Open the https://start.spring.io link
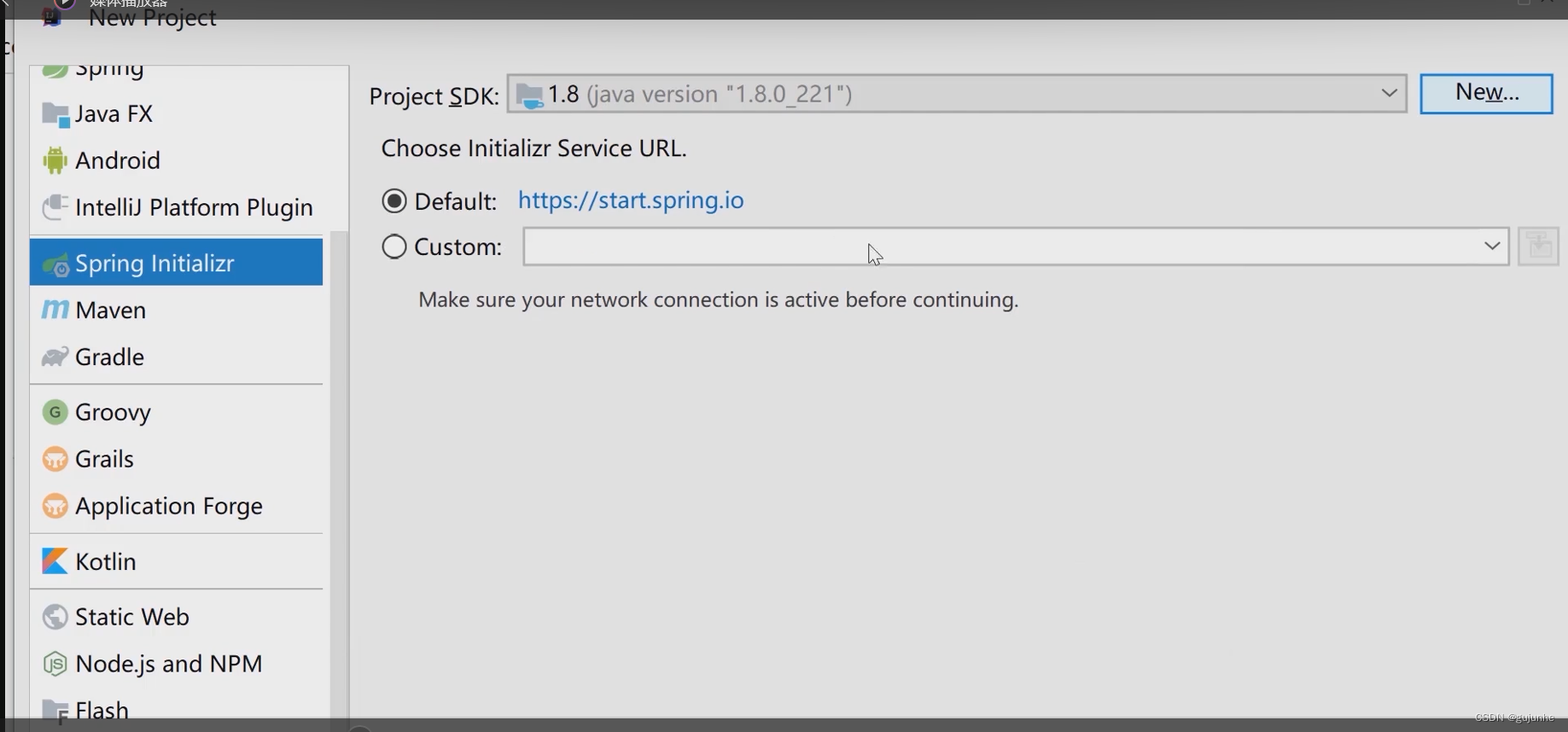 pyautogui.click(x=631, y=200)
